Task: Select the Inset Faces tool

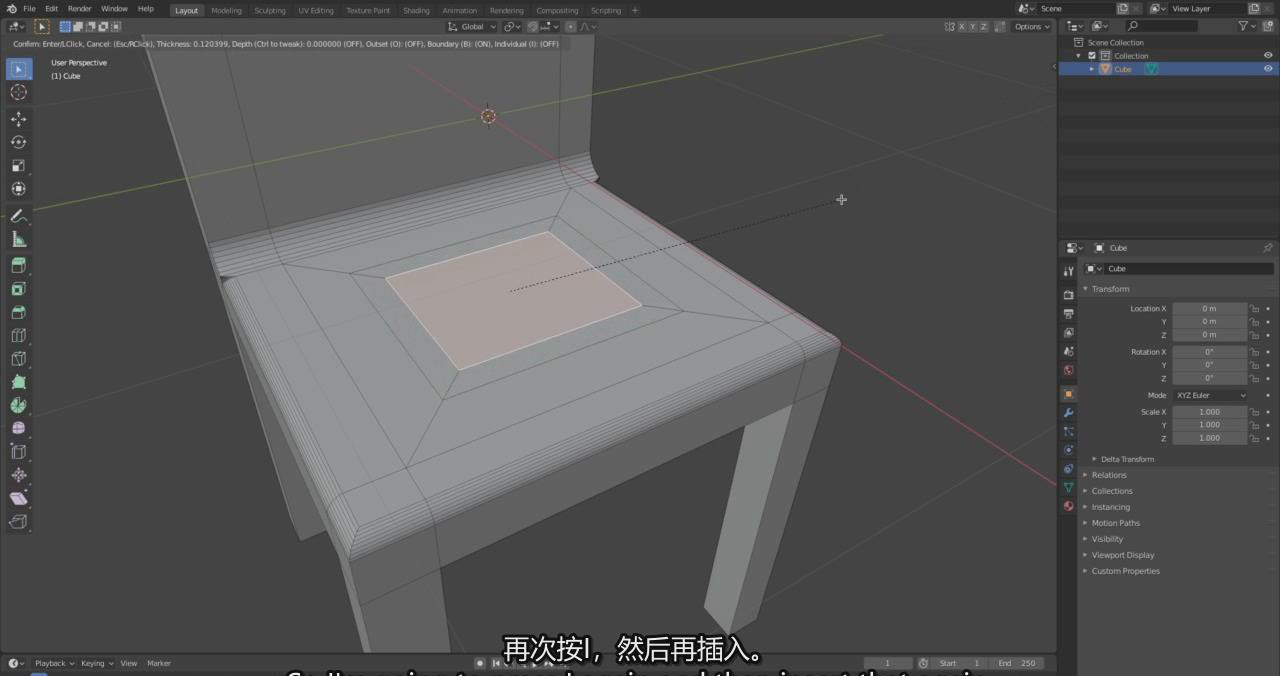Action: (18, 289)
